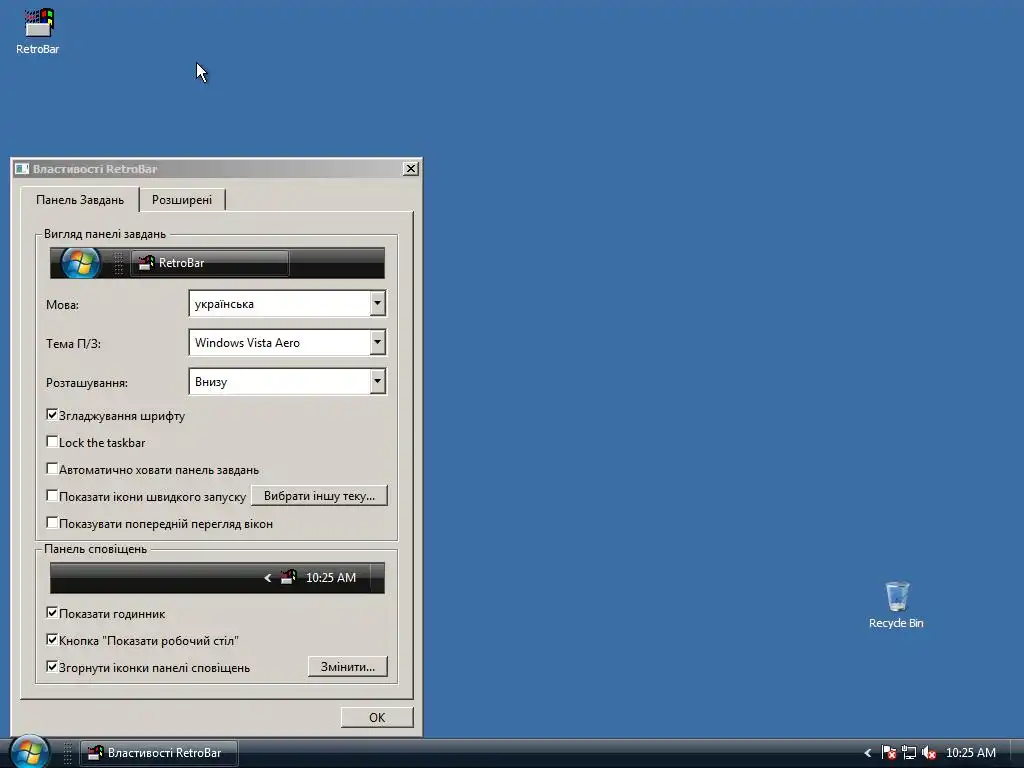This screenshot has height=768, width=1024.
Task: Click the muted volume tray icon
Action: coord(929,753)
